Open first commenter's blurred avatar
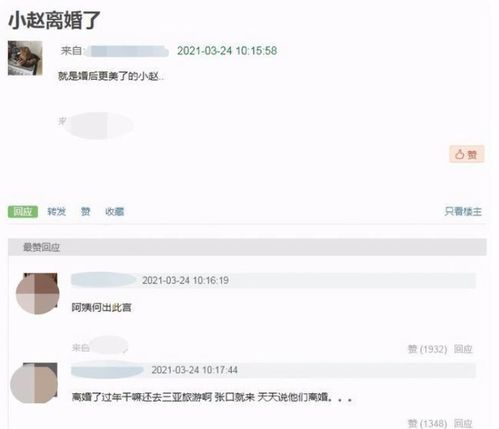The image size is (499, 429). pyautogui.click(x=37, y=293)
